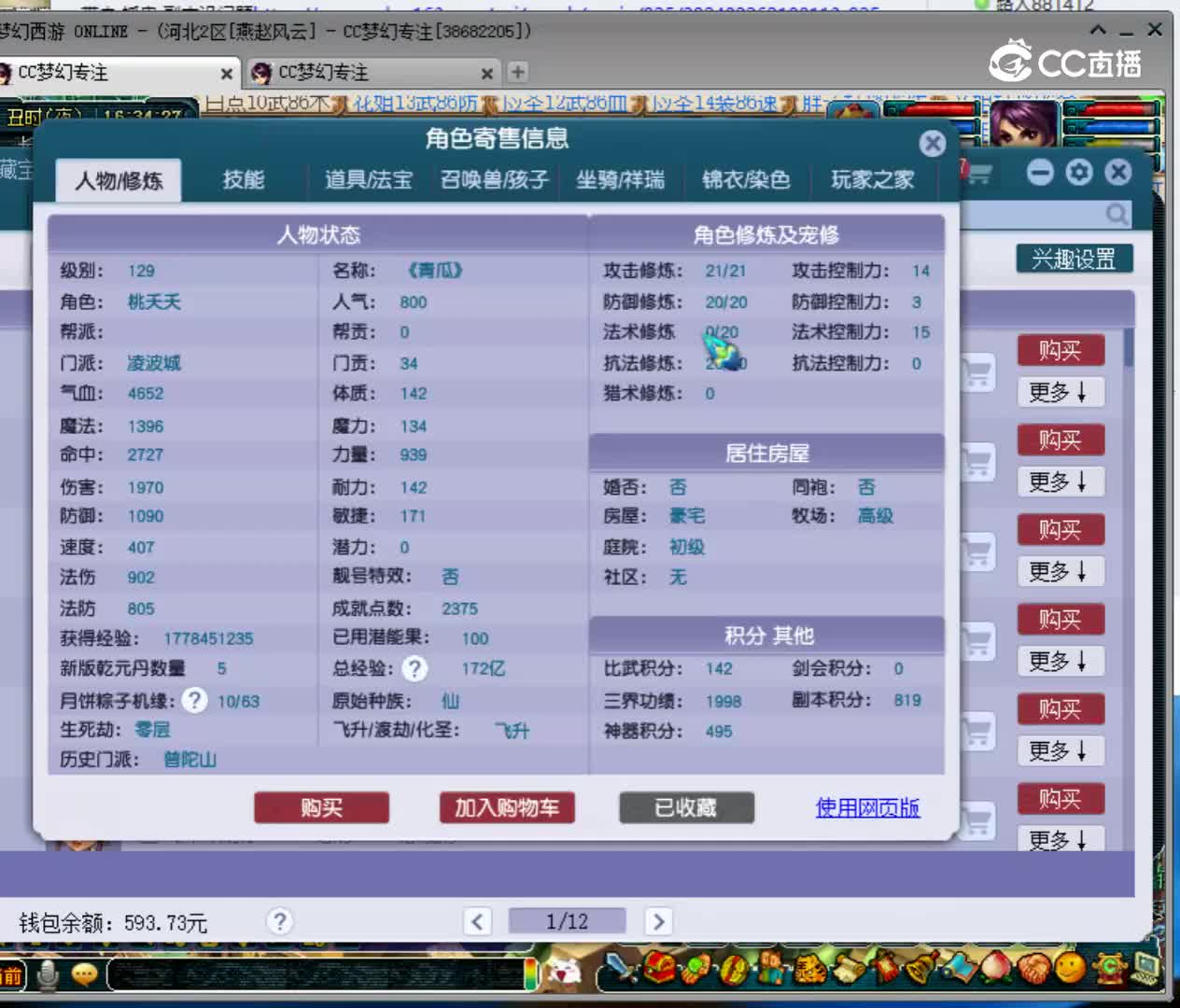Go to next page arrow of listings

click(x=658, y=922)
